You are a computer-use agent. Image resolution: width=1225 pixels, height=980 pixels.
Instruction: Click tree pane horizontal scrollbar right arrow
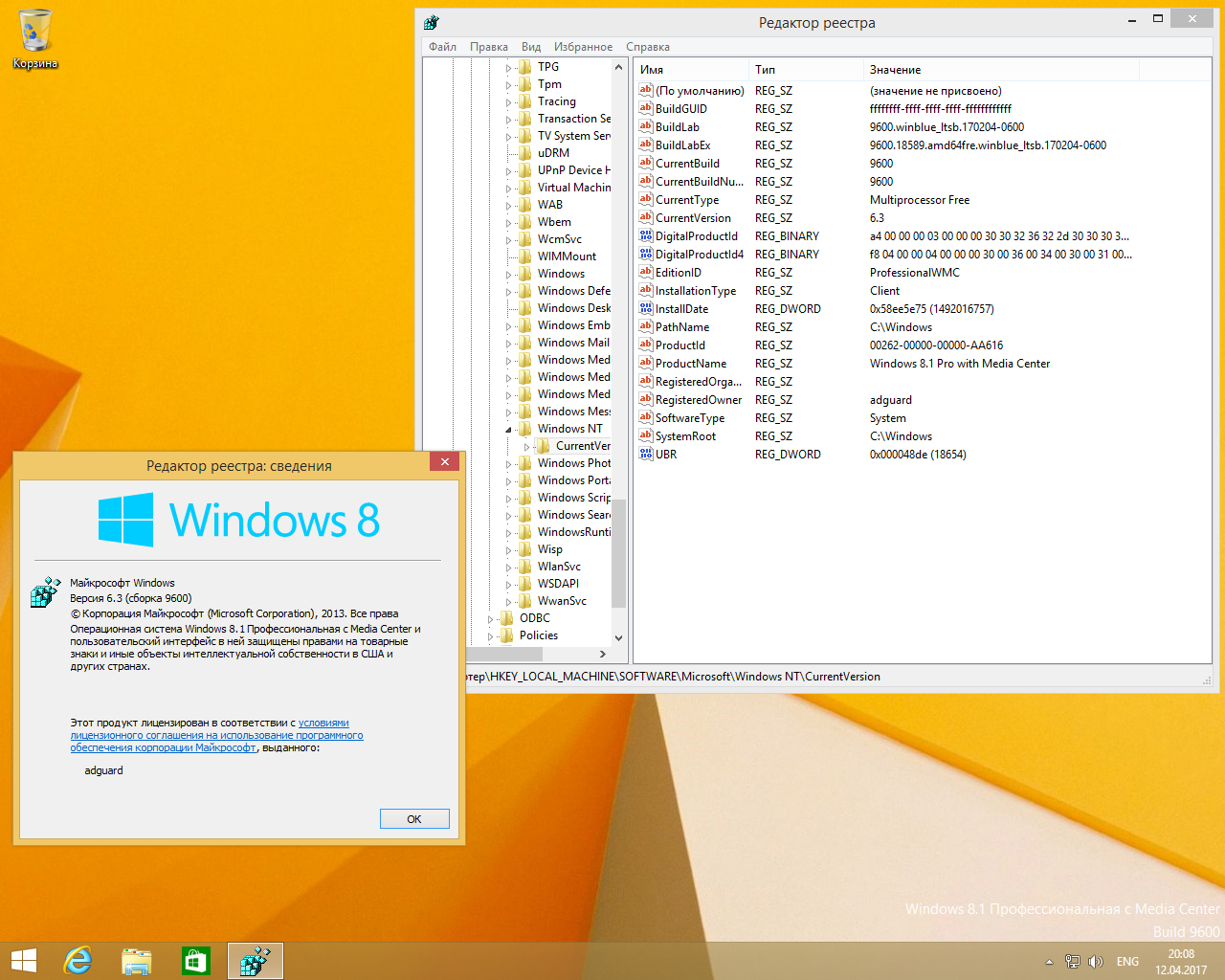tap(602, 654)
